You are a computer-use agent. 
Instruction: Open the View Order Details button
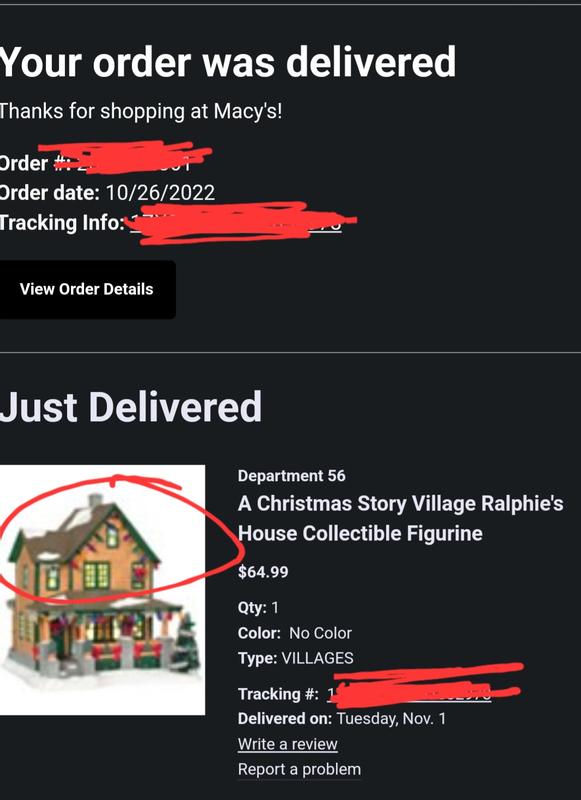tap(87, 289)
